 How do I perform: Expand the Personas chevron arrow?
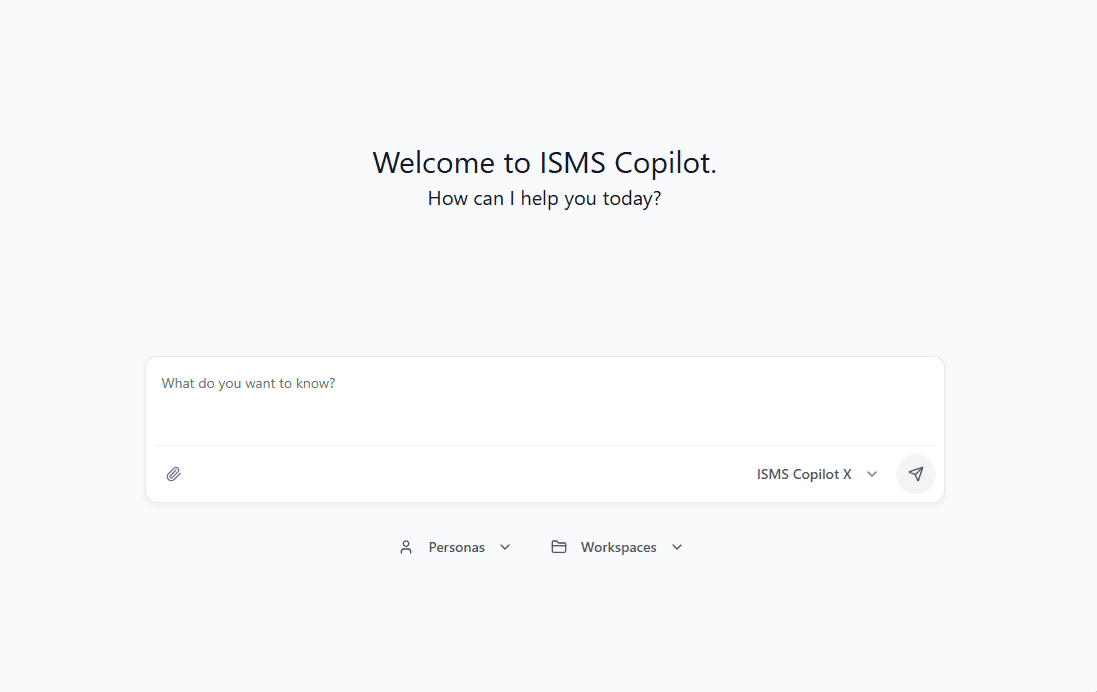tap(505, 547)
